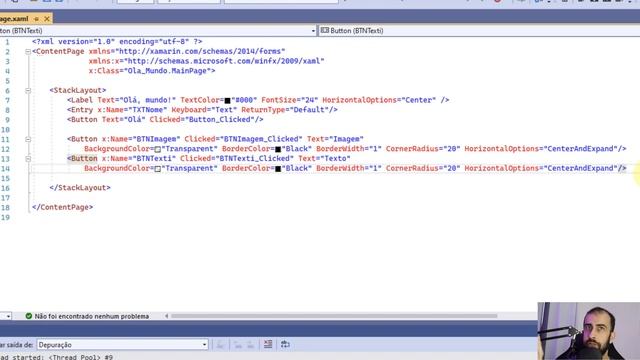Click the closing </ContentPage> tag
Viewport: 640px width, 360px height.
pos(62,207)
